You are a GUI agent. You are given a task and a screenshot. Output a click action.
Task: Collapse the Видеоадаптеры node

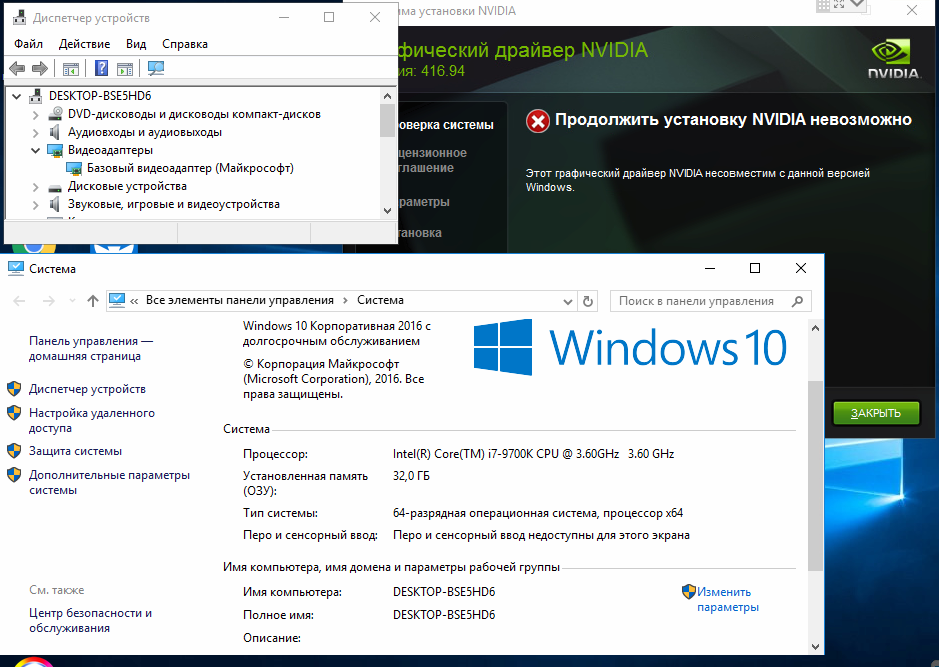(x=35, y=150)
